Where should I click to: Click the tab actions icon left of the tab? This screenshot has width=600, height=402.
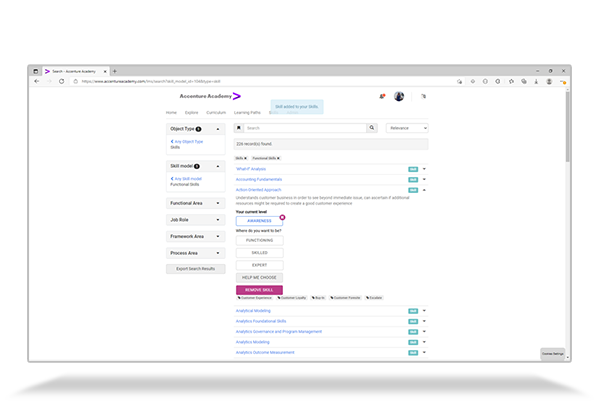[x=36, y=71]
